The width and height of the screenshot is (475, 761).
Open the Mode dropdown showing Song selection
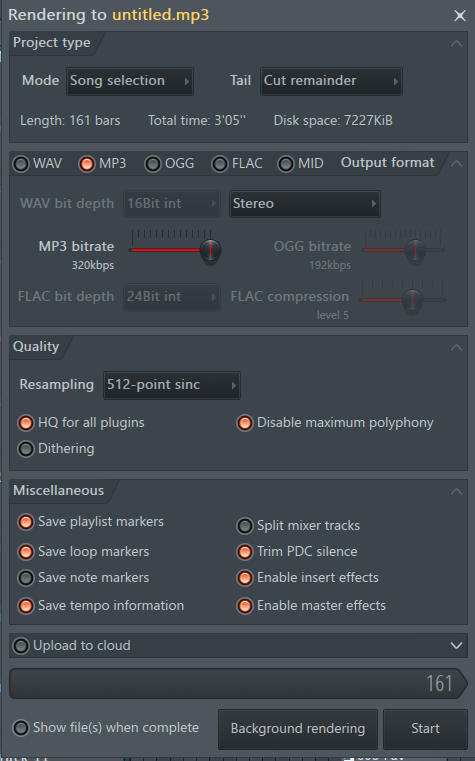[130, 81]
